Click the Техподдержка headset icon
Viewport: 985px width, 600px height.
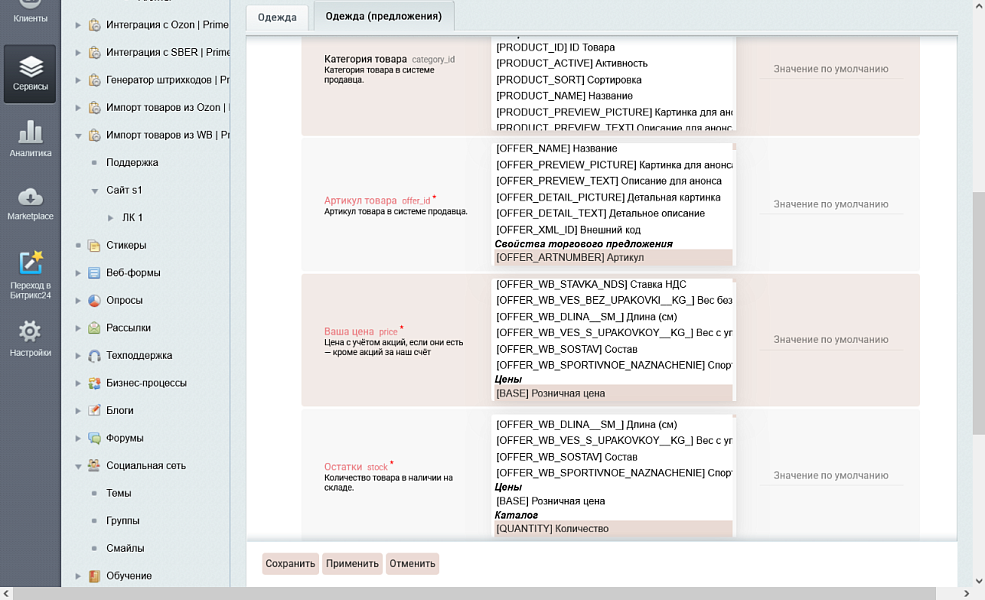(94, 355)
